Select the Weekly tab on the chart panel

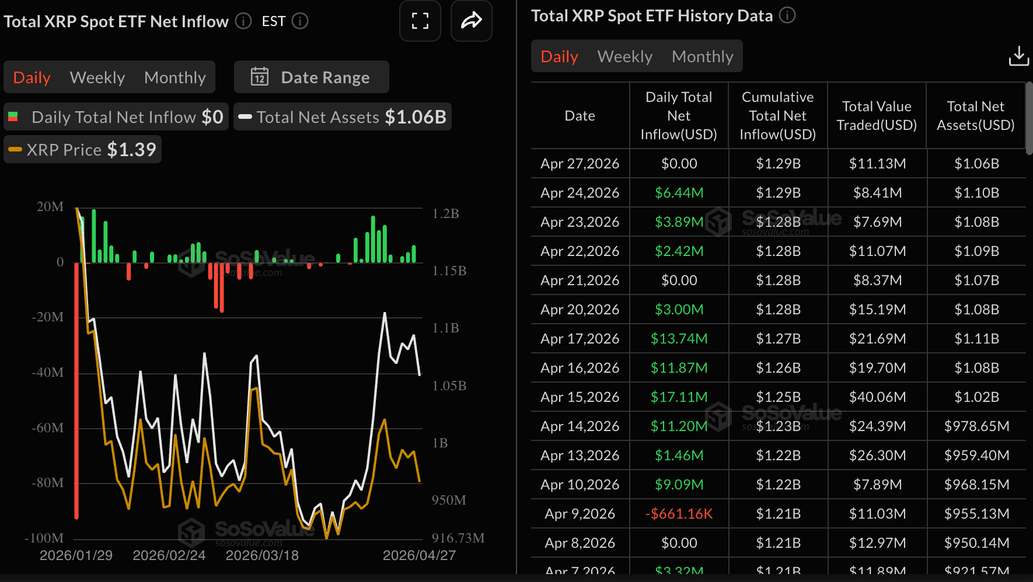point(97,77)
